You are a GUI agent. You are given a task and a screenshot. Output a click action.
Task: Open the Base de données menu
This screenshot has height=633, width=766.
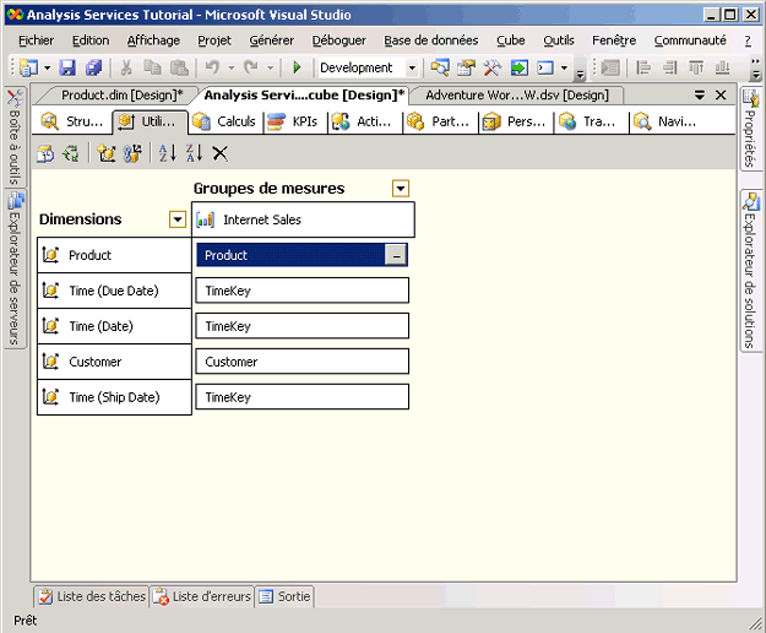(x=431, y=41)
